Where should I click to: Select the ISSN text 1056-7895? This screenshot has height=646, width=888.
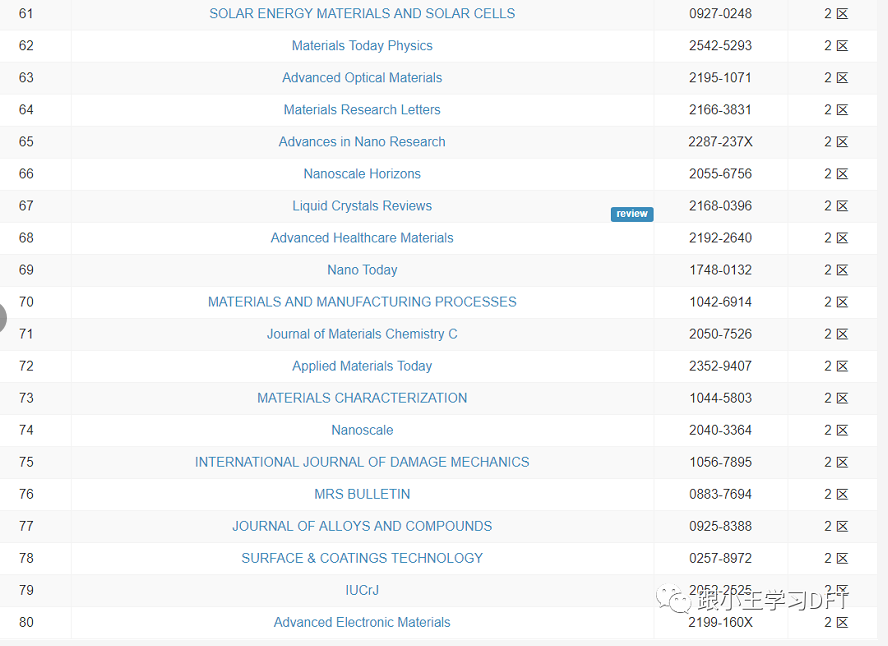click(x=720, y=462)
